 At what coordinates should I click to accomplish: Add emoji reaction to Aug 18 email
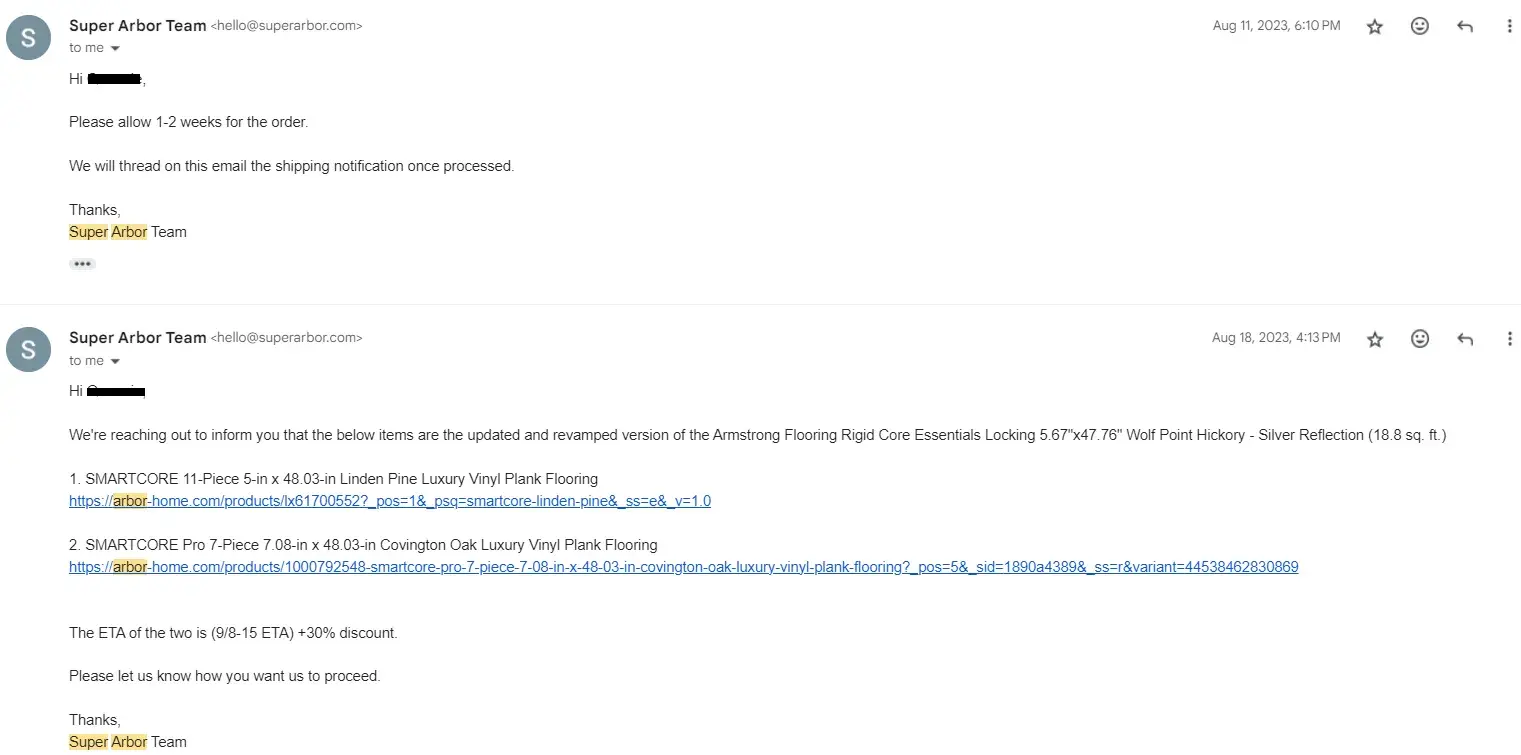point(1420,339)
